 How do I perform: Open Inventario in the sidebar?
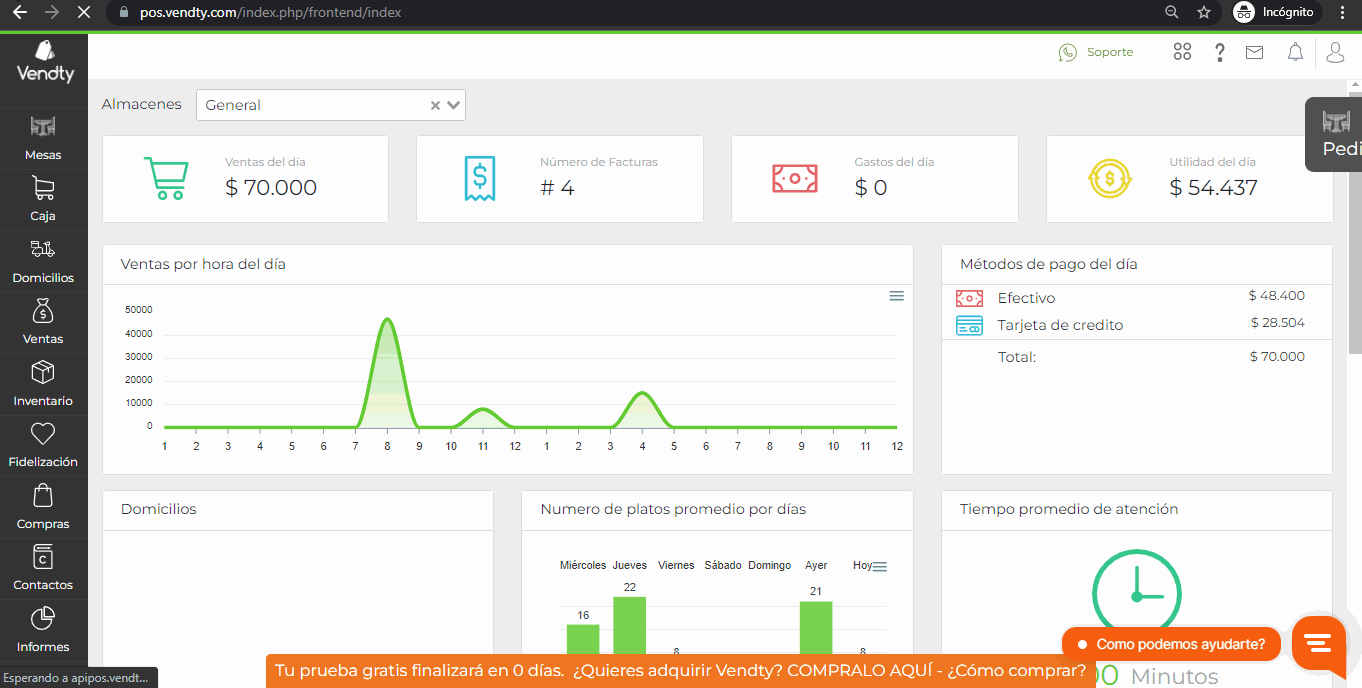[x=43, y=384]
